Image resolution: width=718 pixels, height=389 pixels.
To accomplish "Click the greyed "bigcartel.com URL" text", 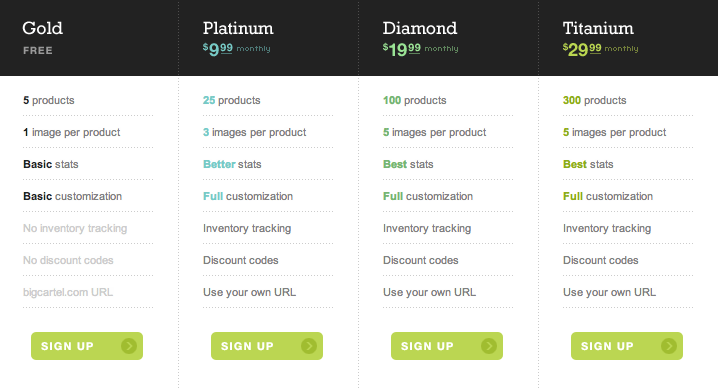I will pyautogui.click(x=68, y=292).
